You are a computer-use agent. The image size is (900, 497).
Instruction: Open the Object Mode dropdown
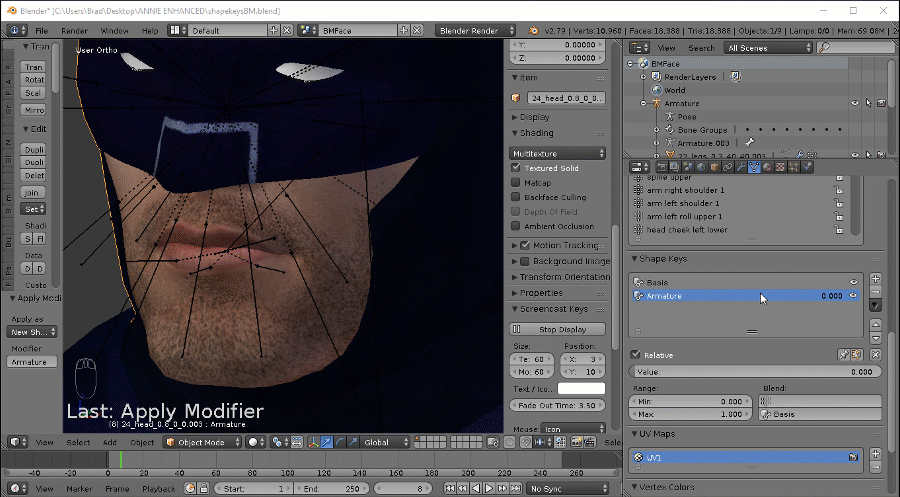coord(203,442)
